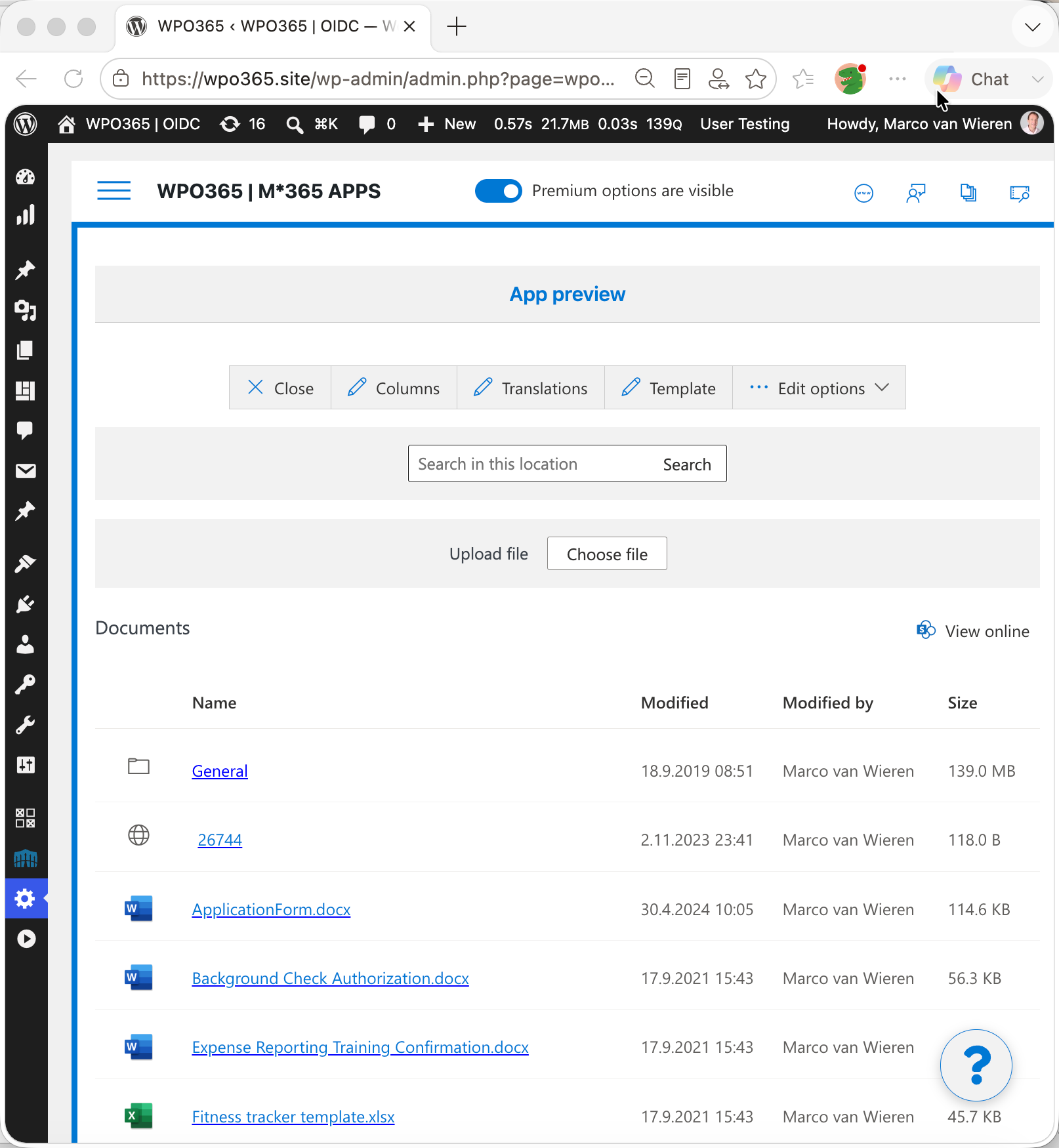Open the 26744 link
Image resolution: width=1059 pixels, height=1148 pixels.
(x=220, y=840)
